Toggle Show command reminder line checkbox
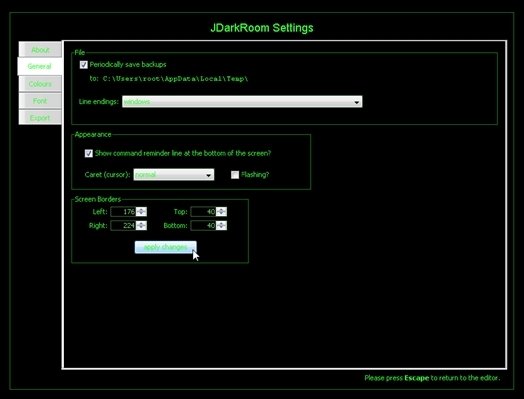 [88, 153]
